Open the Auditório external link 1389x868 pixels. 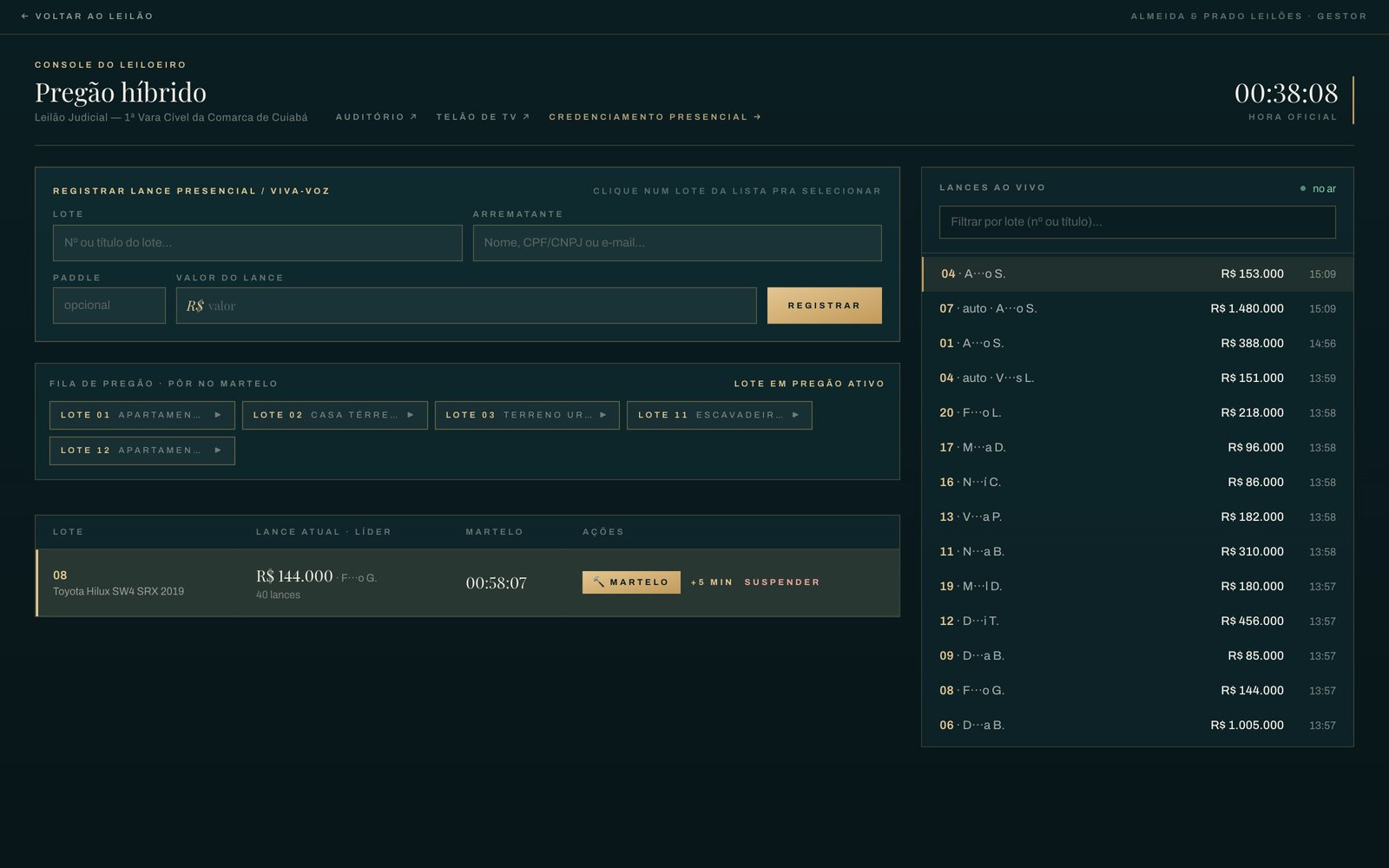[x=376, y=116]
